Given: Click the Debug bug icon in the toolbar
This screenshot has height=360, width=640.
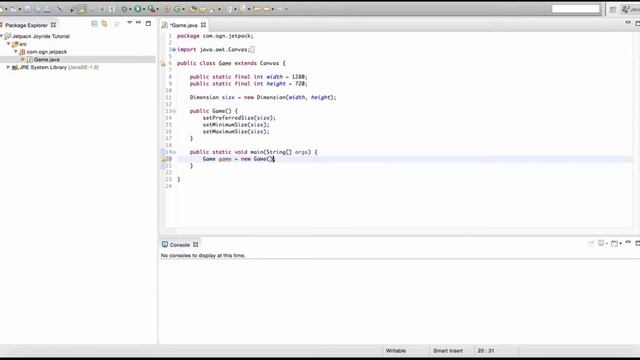Looking at the screenshot, I should click(x=124, y=9).
